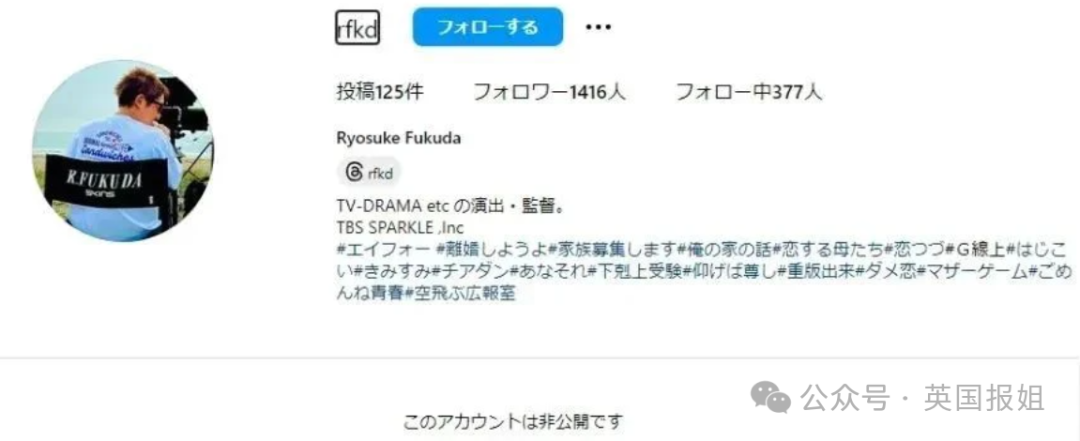Open the circular profile picture
Screen dimensions: 1080x441
[x=123, y=150]
